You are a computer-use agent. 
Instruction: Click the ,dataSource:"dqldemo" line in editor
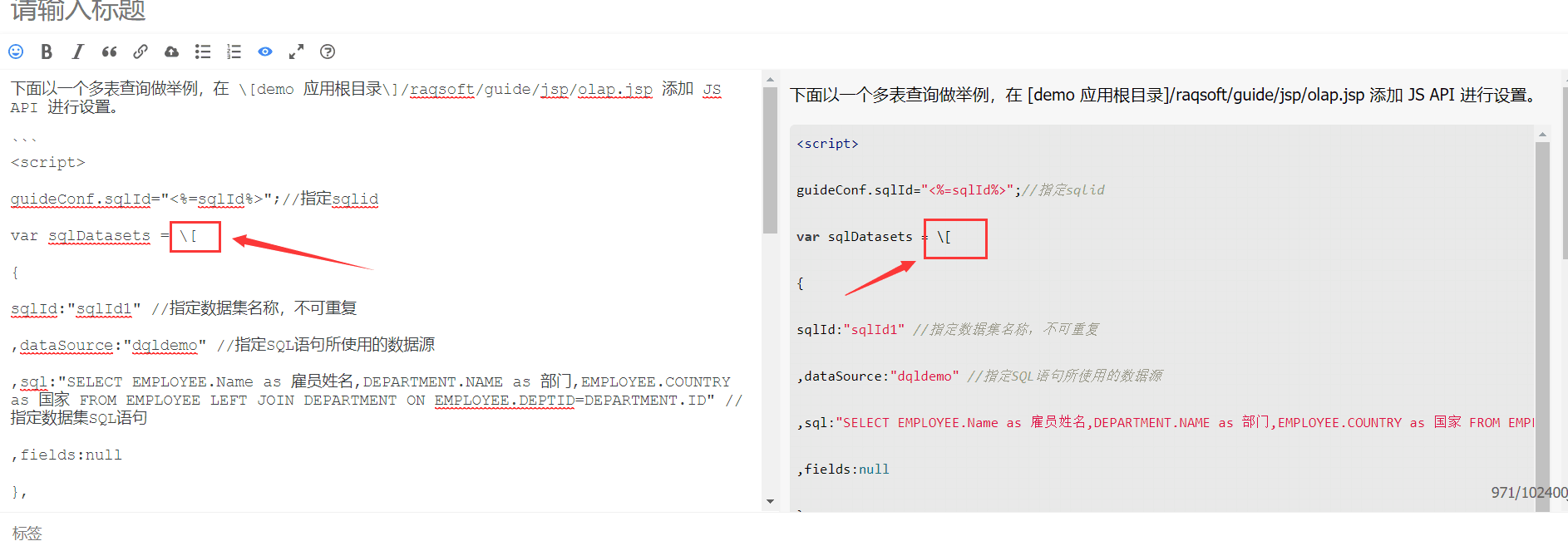coord(223,345)
